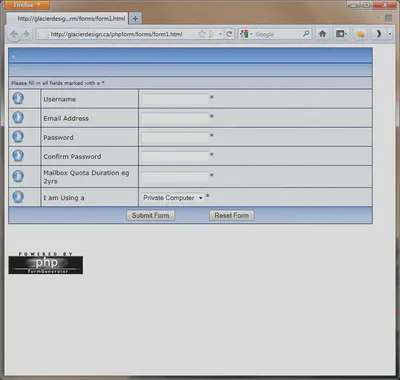
Task: Select the glacierdesign form1.html tab
Action: click(67, 19)
